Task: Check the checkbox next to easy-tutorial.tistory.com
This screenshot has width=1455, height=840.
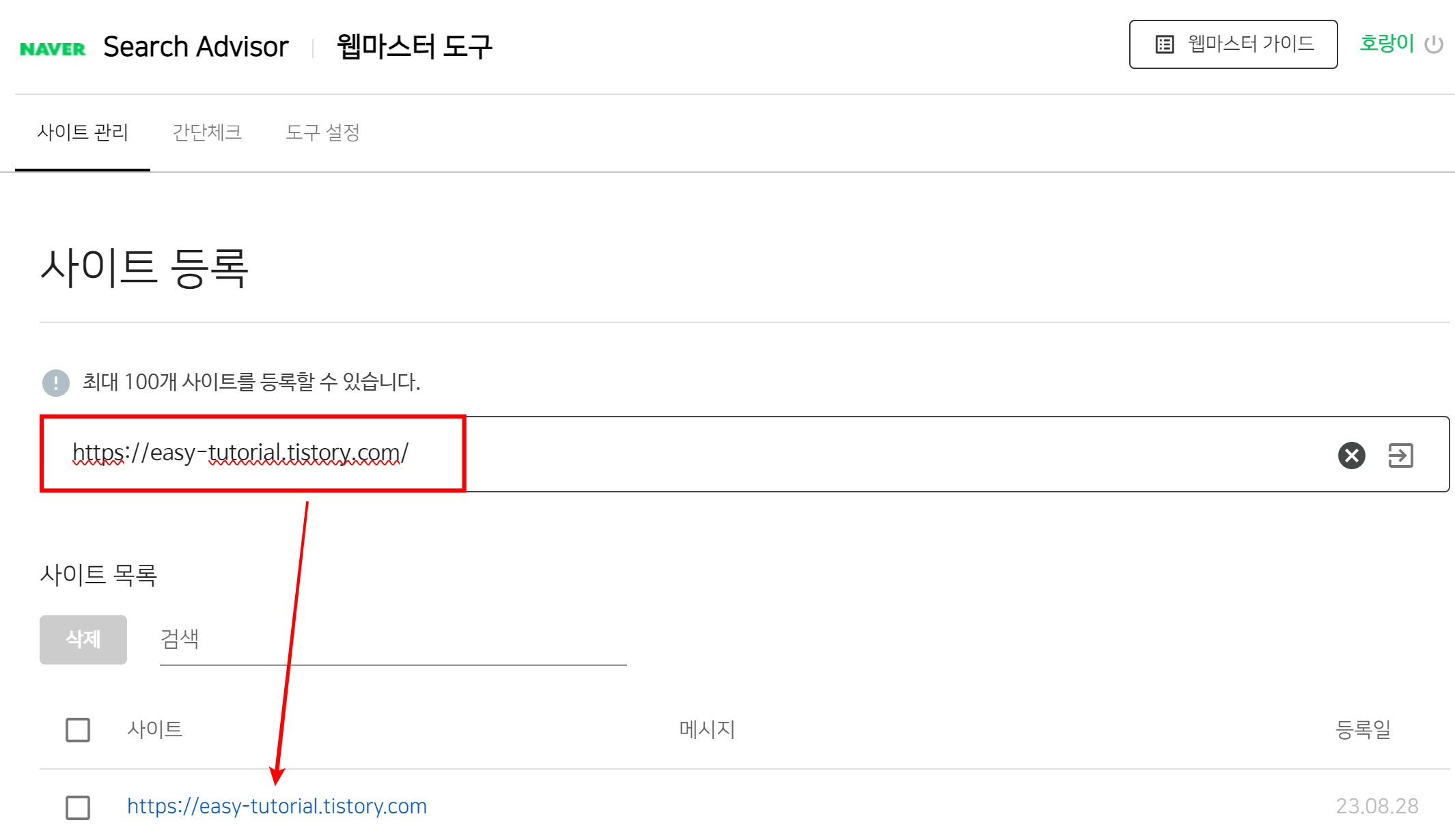Action: (78, 807)
